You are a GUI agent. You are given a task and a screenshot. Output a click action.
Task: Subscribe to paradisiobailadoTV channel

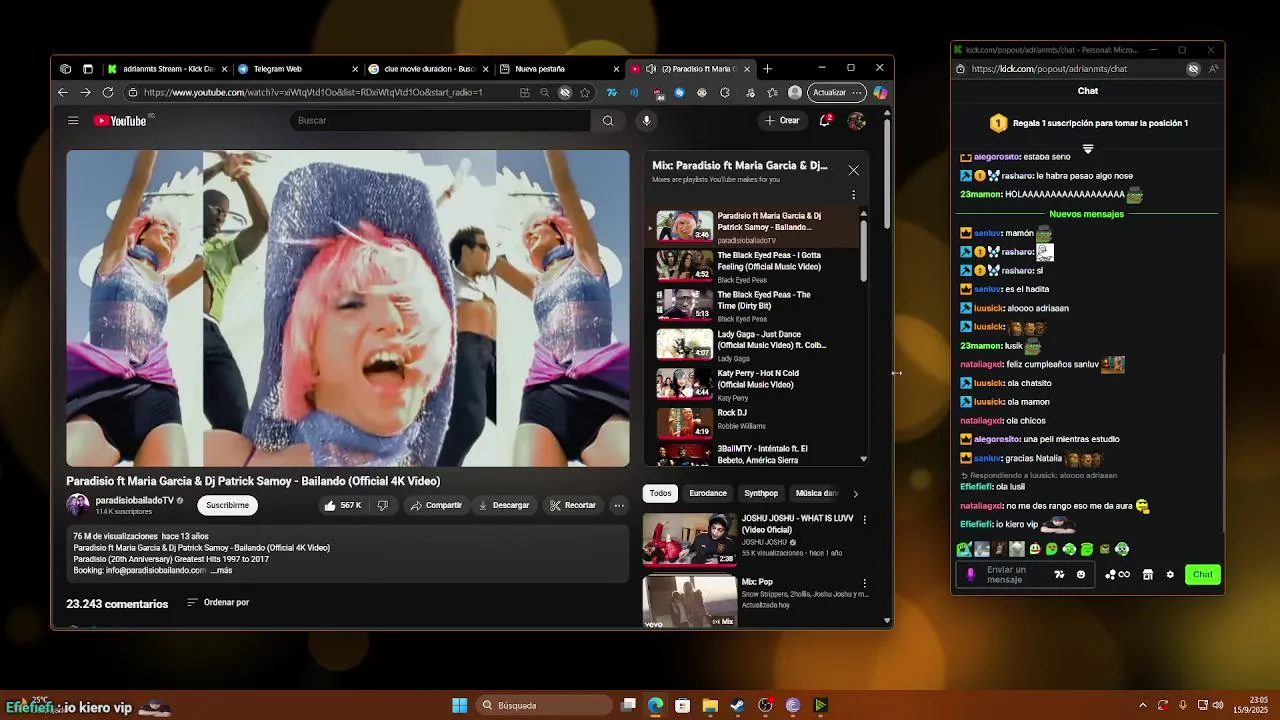pyautogui.click(x=227, y=506)
